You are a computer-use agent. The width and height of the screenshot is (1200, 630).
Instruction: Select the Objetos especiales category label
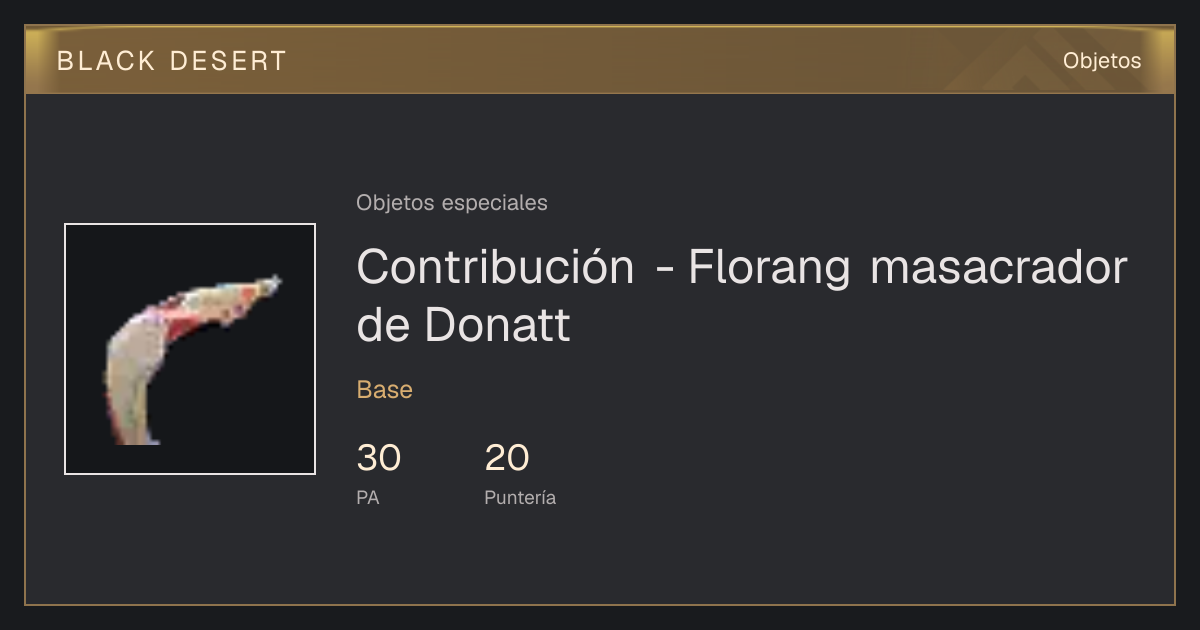pyautogui.click(x=452, y=203)
